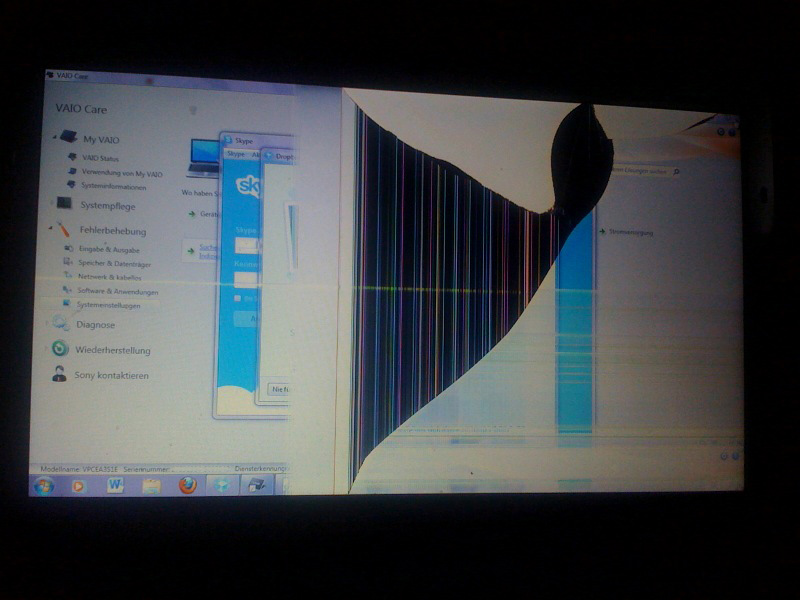This screenshot has height=600, width=800.
Task: Collapse the Fehlerbehebung section arrow
Action: pyautogui.click(x=51, y=228)
